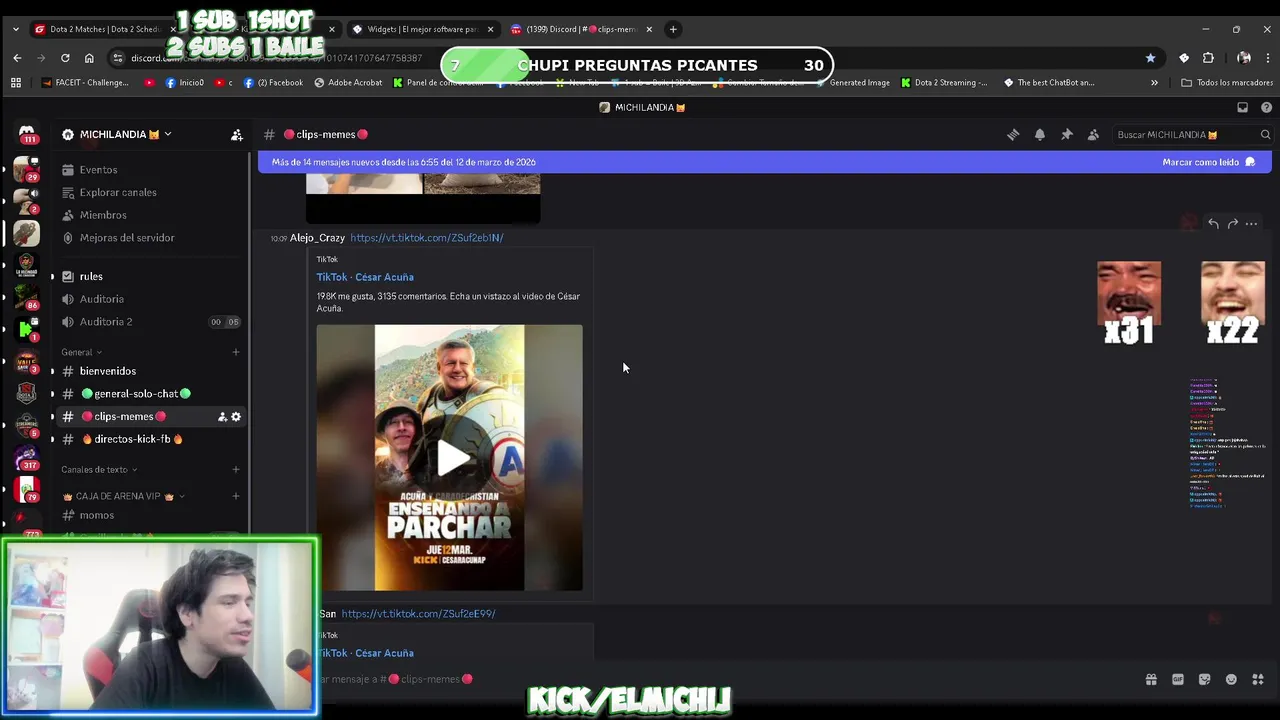Open Discord help question mark icon
Viewport: 1280px width, 720px height.
1266,107
